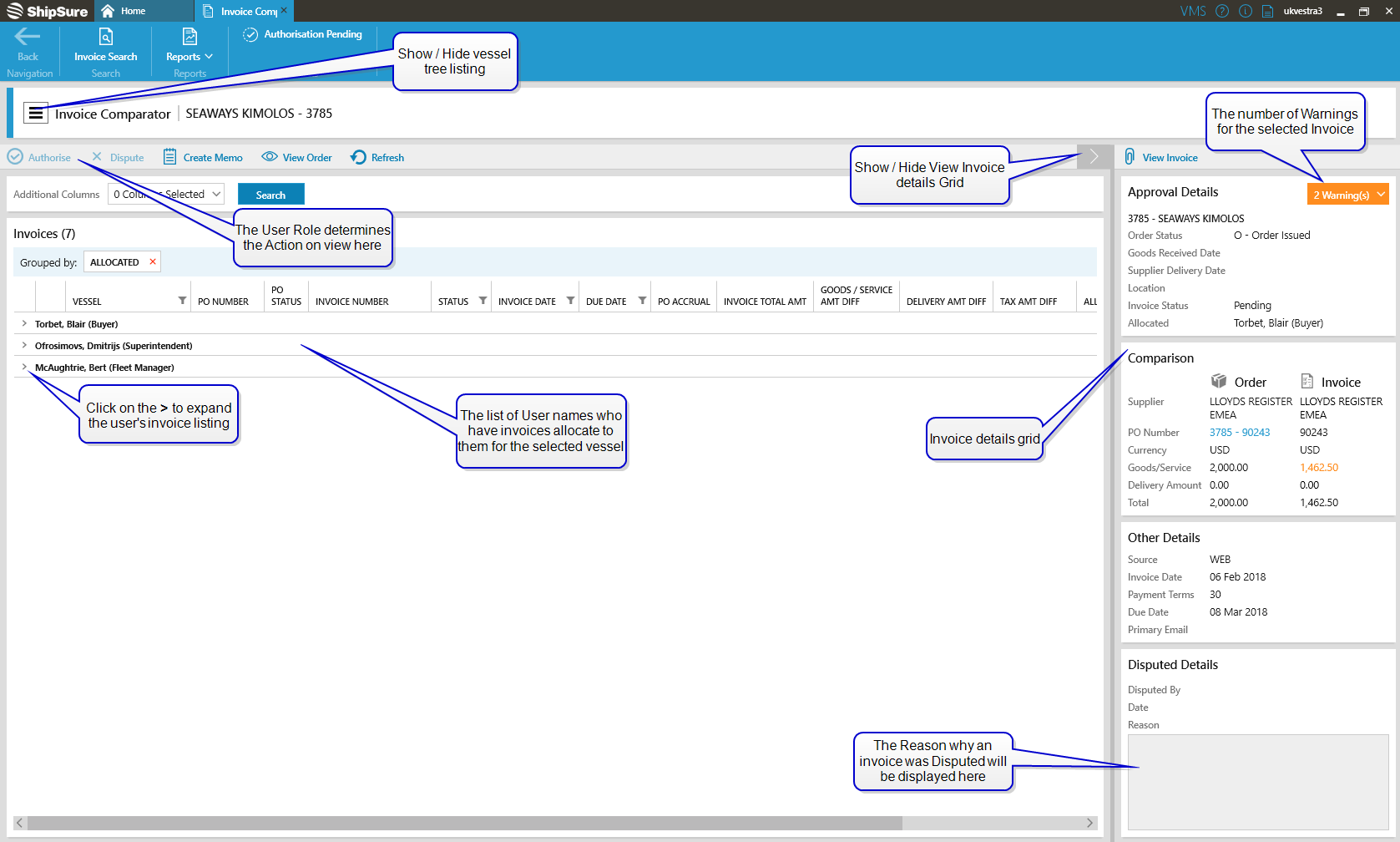
Task: Open Additional Columns dropdown
Action: point(167,194)
